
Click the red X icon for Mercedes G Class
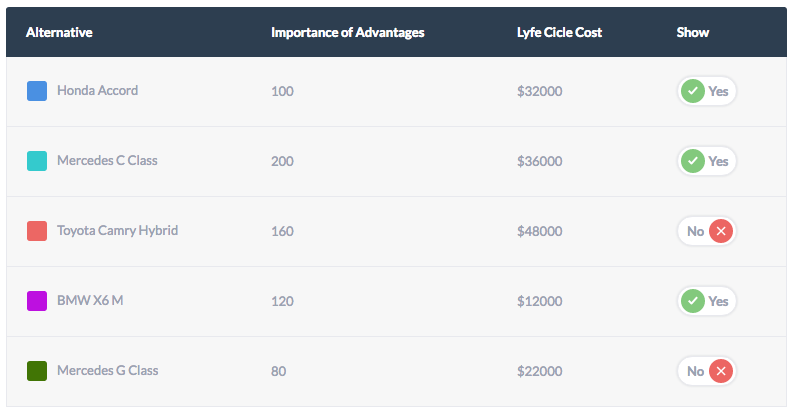(721, 371)
